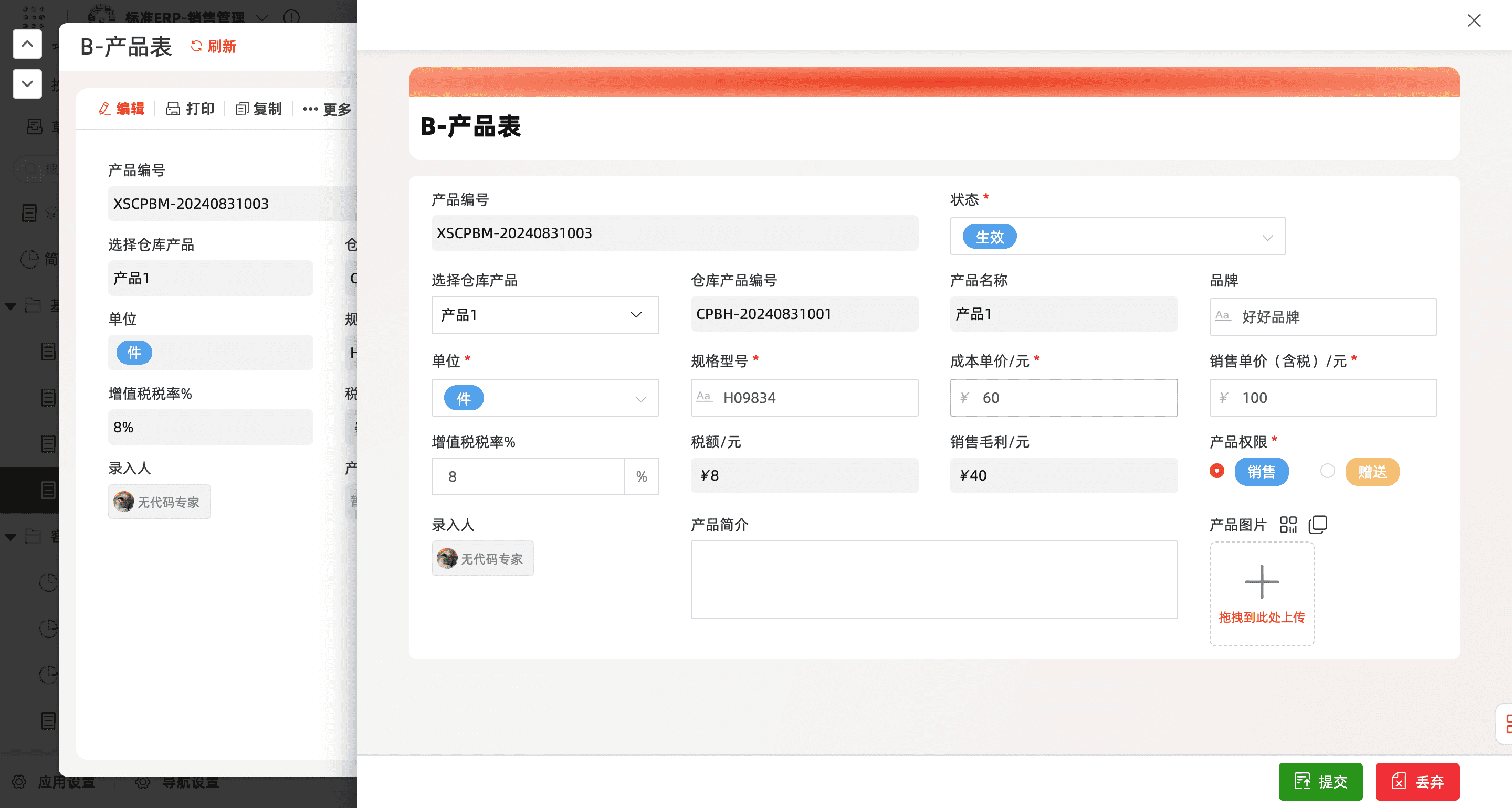Click the 打印 print icon
The width and height of the screenshot is (1512, 808).
pyautogui.click(x=173, y=109)
